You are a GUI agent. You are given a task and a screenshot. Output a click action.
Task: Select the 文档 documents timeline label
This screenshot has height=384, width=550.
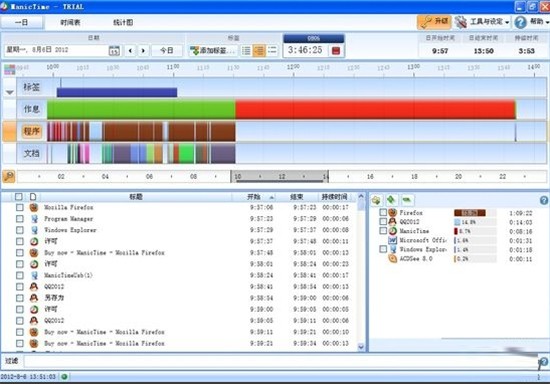[x=32, y=154]
